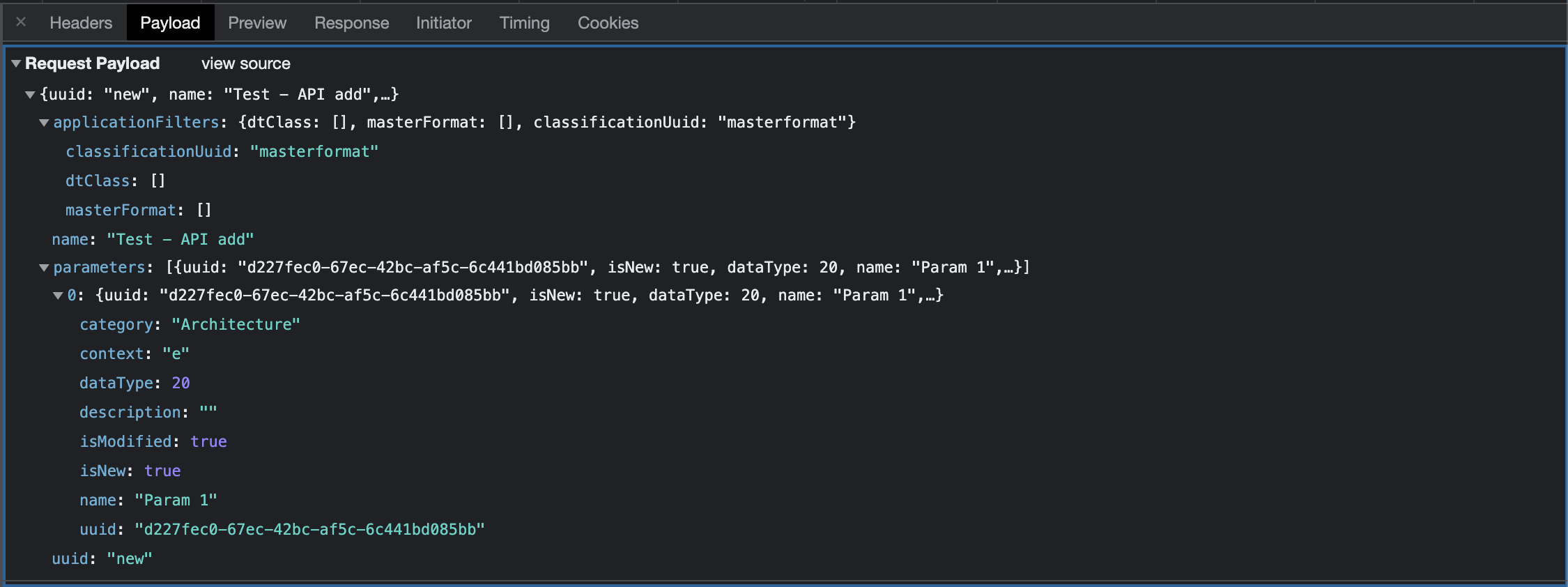This screenshot has height=587, width=1568.
Task: Select the category "Architecture" row
Action: [190, 324]
